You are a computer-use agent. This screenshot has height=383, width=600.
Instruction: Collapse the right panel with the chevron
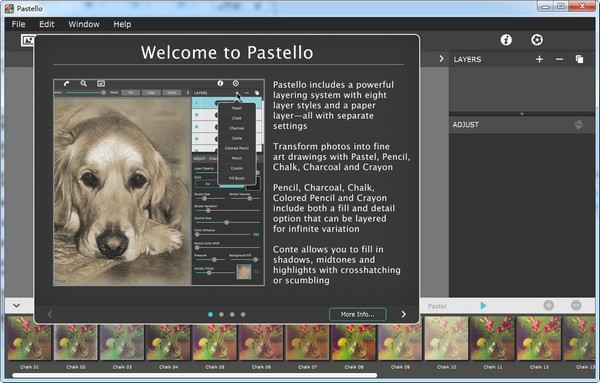[x=441, y=59]
